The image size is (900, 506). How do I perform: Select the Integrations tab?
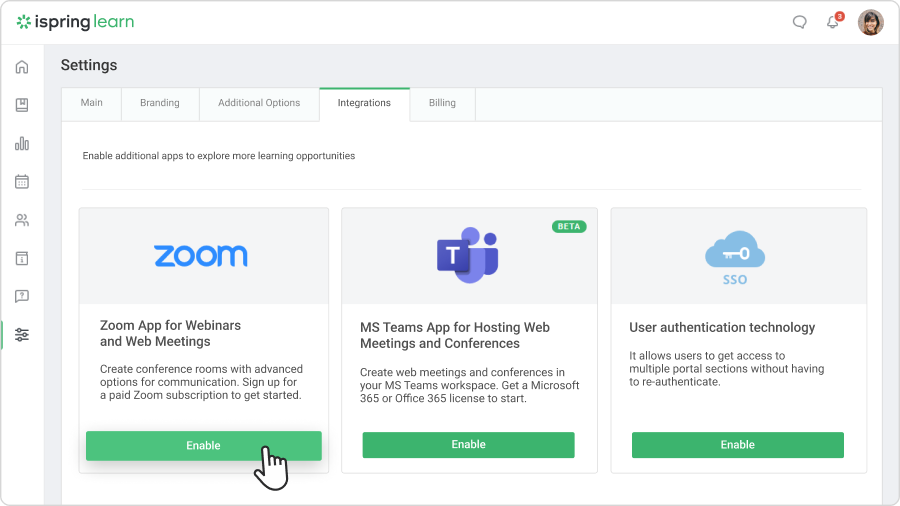click(364, 103)
